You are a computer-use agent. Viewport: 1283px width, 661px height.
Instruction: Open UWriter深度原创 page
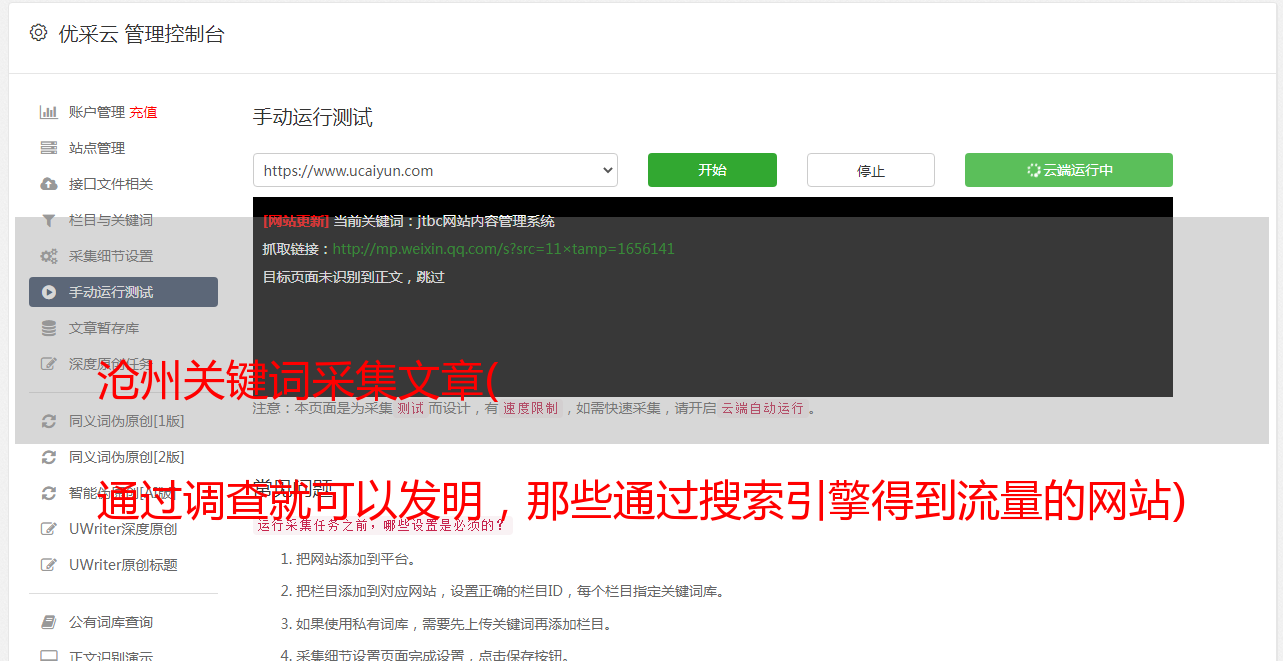click(x=123, y=529)
